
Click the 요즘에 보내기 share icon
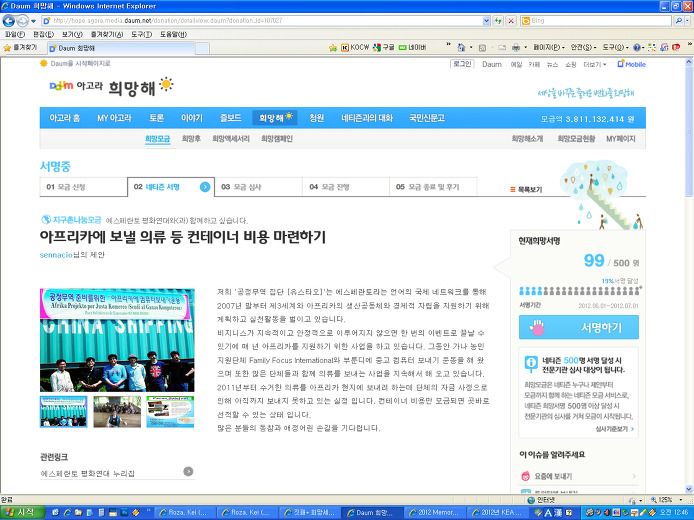(x=525, y=476)
